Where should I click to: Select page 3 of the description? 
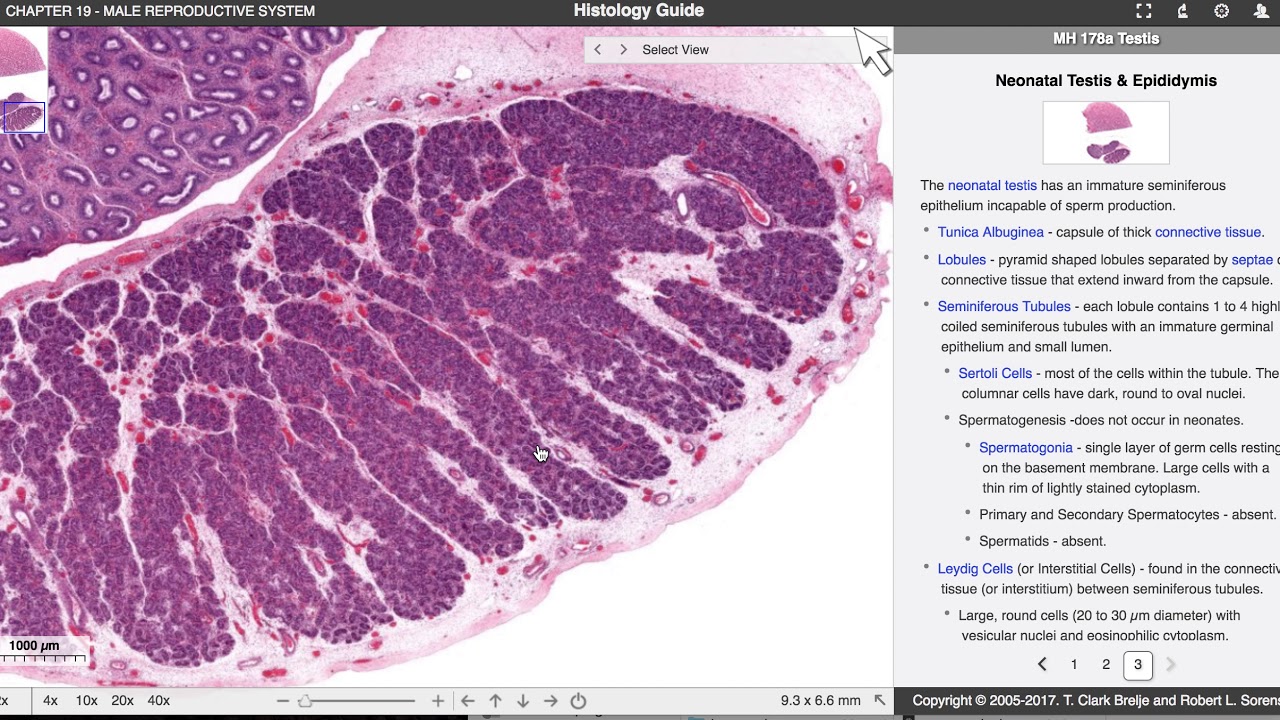pos(1137,665)
